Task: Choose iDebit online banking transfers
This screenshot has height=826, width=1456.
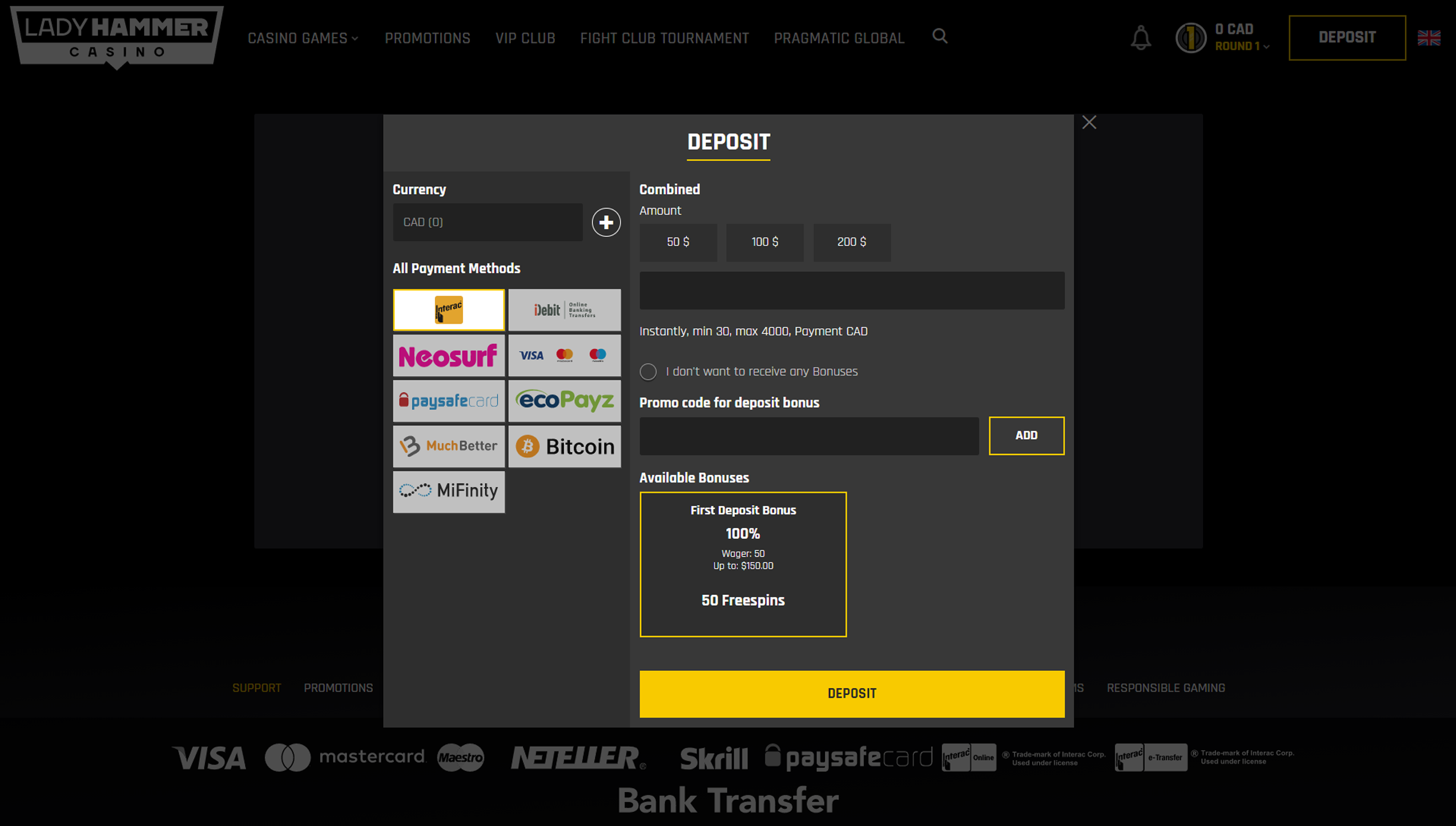Action: [x=564, y=310]
